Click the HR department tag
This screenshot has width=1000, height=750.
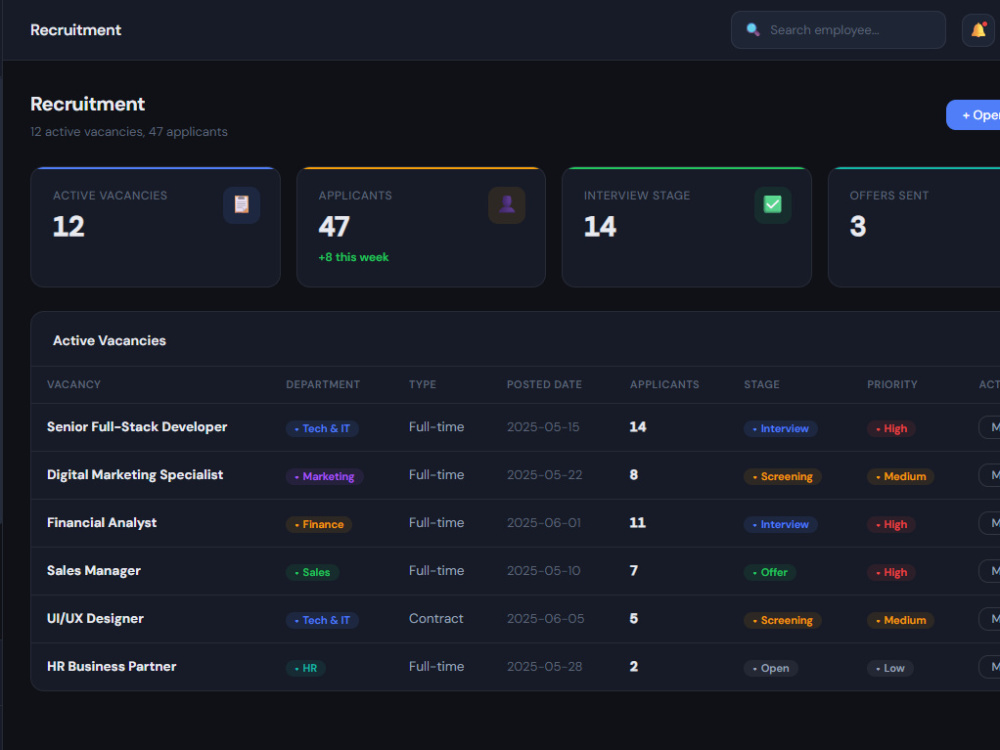(x=305, y=668)
